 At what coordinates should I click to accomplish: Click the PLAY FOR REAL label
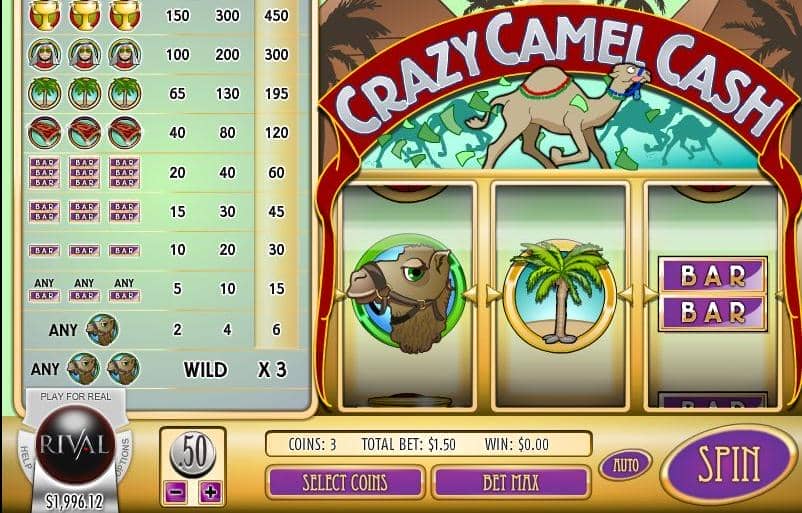tap(76, 396)
